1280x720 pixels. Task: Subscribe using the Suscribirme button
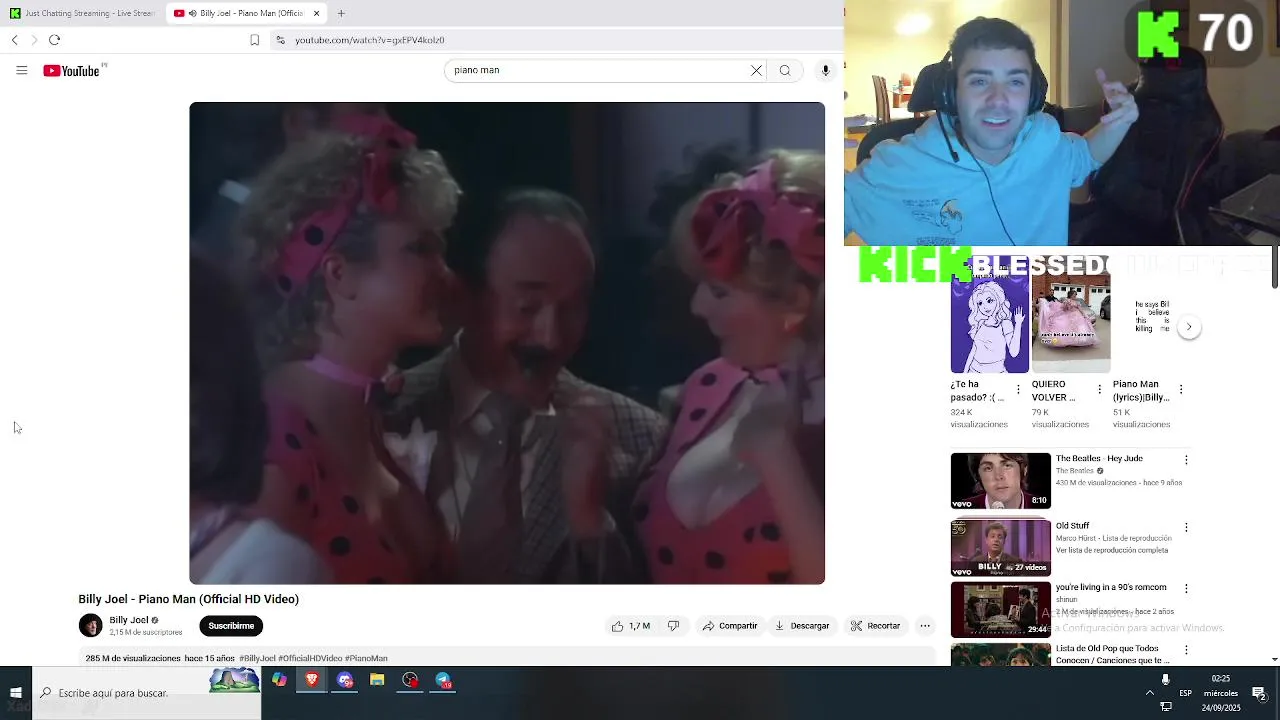(x=231, y=626)
